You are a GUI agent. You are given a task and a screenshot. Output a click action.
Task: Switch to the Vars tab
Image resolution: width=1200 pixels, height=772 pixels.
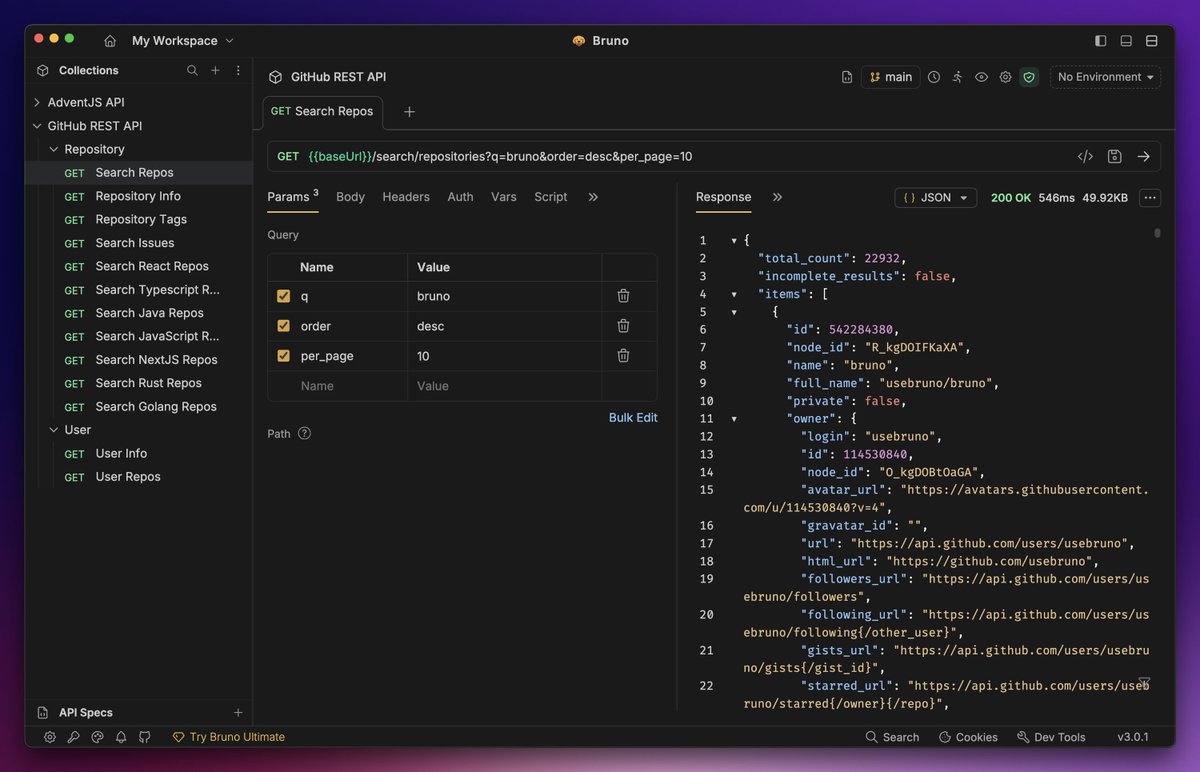coord(504,197)
